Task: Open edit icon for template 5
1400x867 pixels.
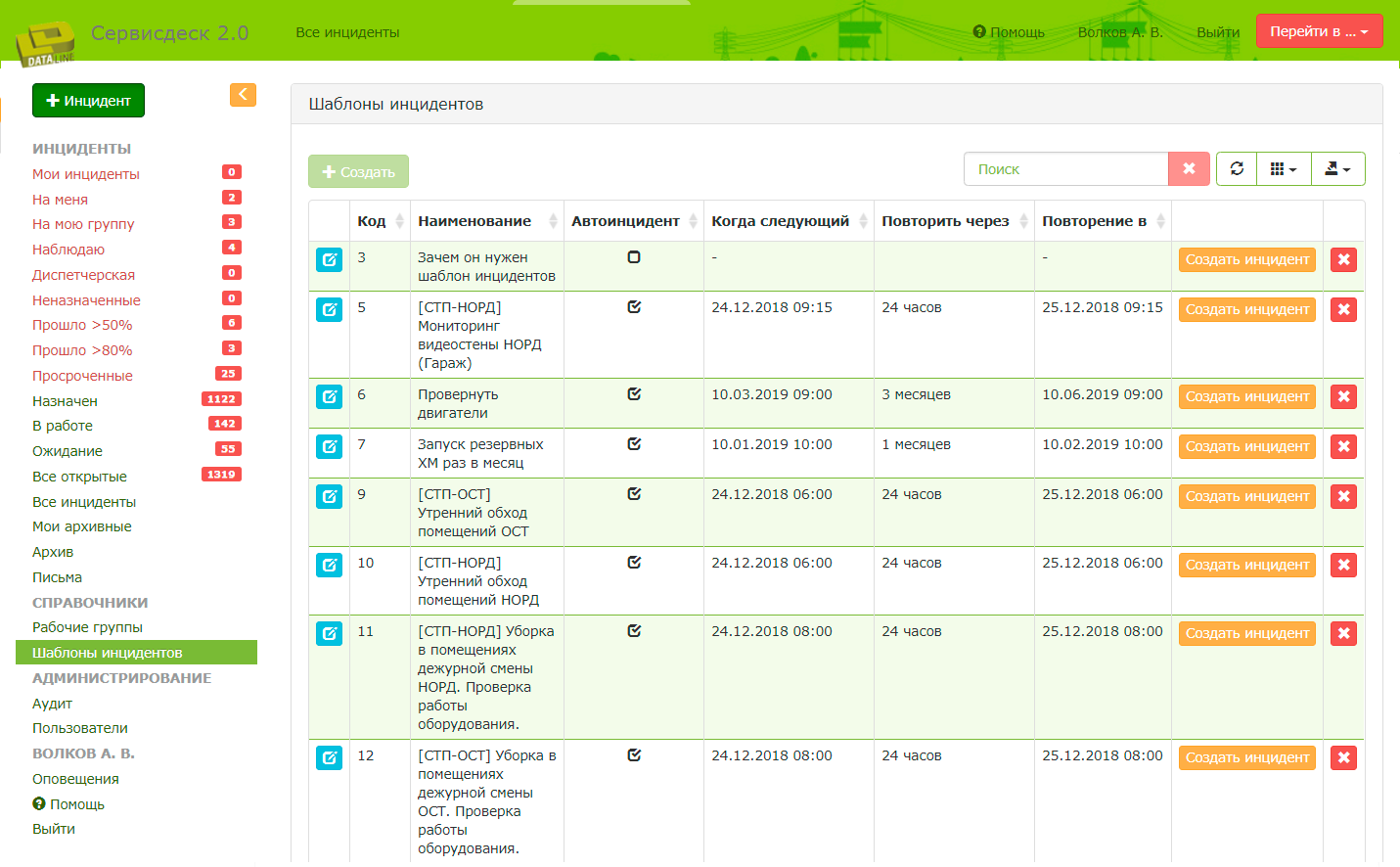Action: (329, 309)
